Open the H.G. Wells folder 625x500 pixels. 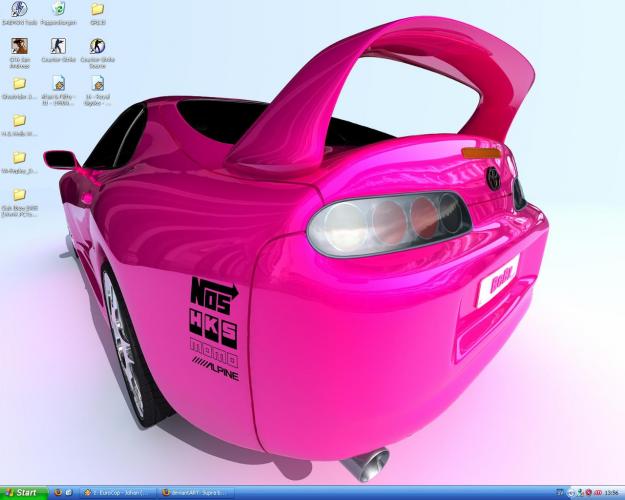coord(19,121)
